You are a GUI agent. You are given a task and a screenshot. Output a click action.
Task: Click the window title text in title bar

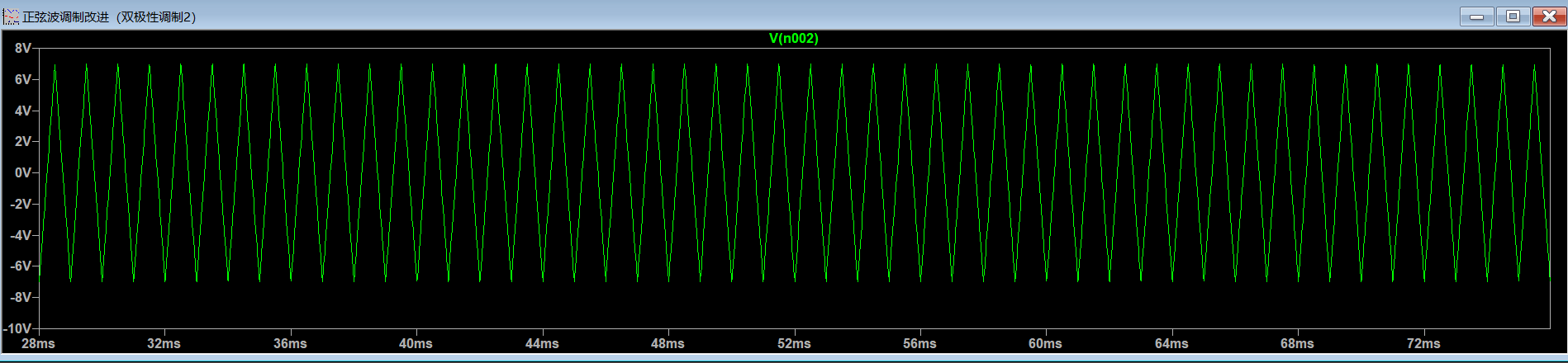109,16
